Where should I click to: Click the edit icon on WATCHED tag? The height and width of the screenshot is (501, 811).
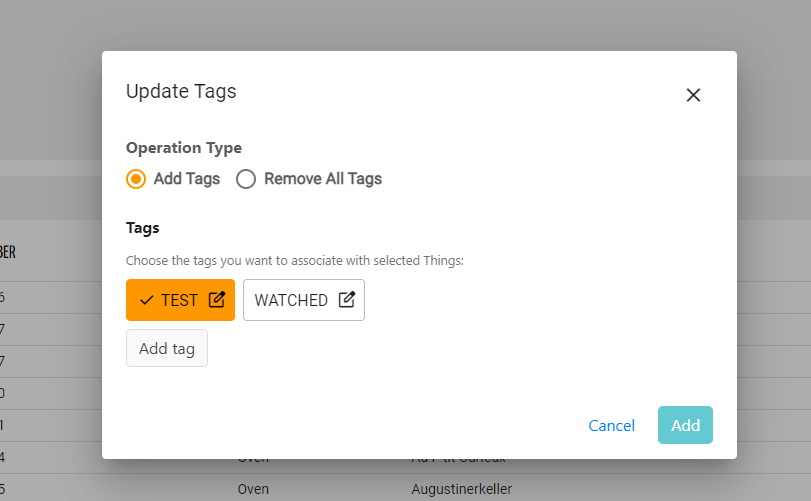tap(347, 299)
